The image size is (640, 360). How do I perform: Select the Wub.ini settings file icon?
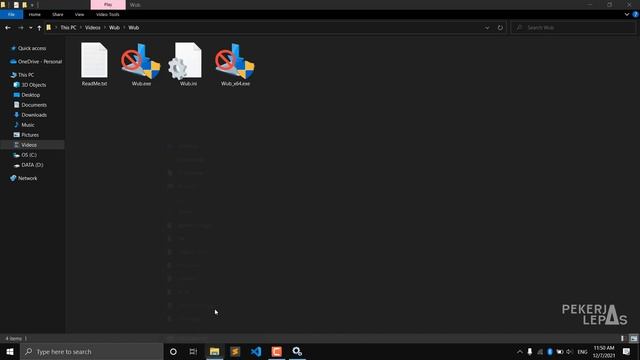[x=186, y=60]
